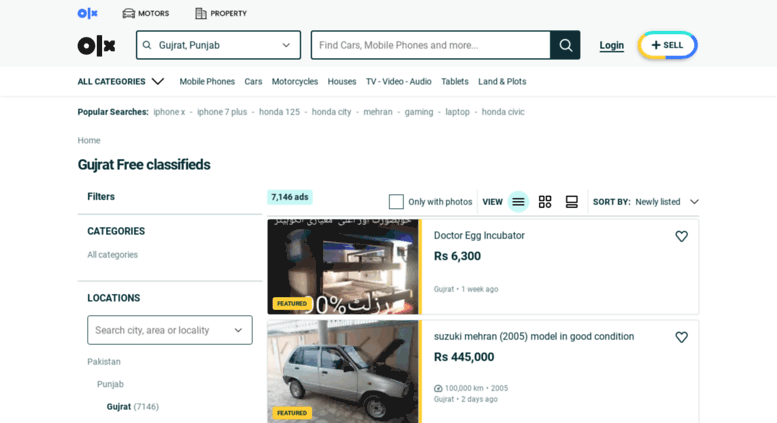Viewport: 777px width, 423px height.
Task: Select Gujrat (7146) location
Action: tap(133, 407)
